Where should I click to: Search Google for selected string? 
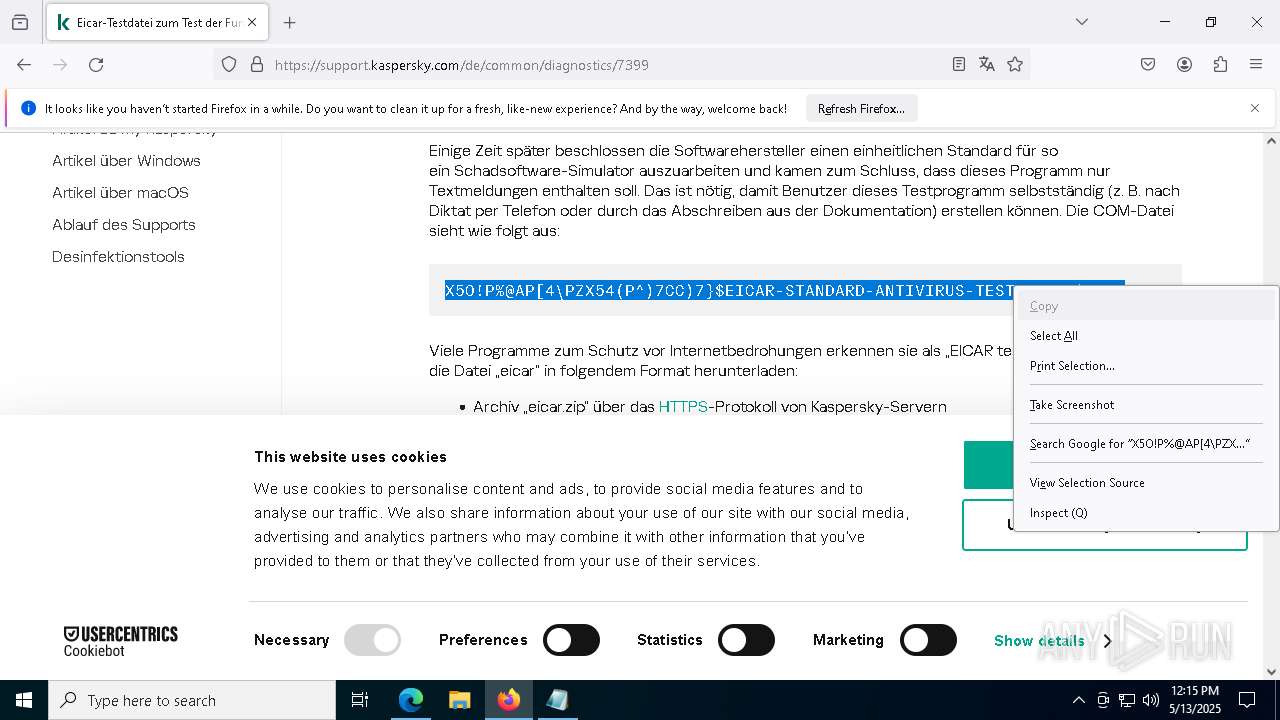coord(1146,444)
